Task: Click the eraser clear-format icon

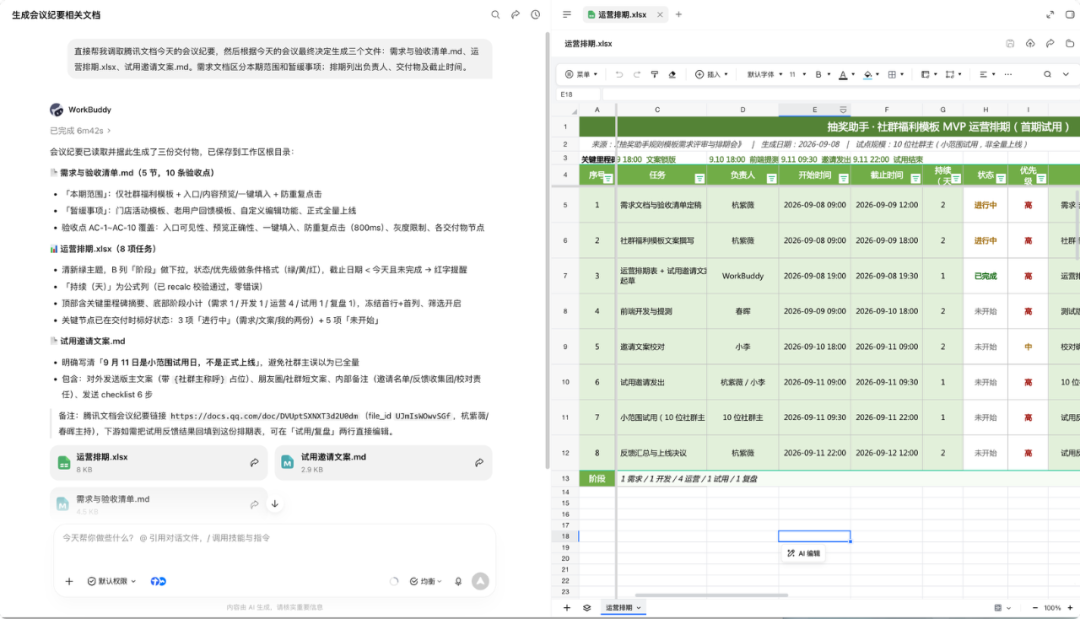Action: [672, 74]
